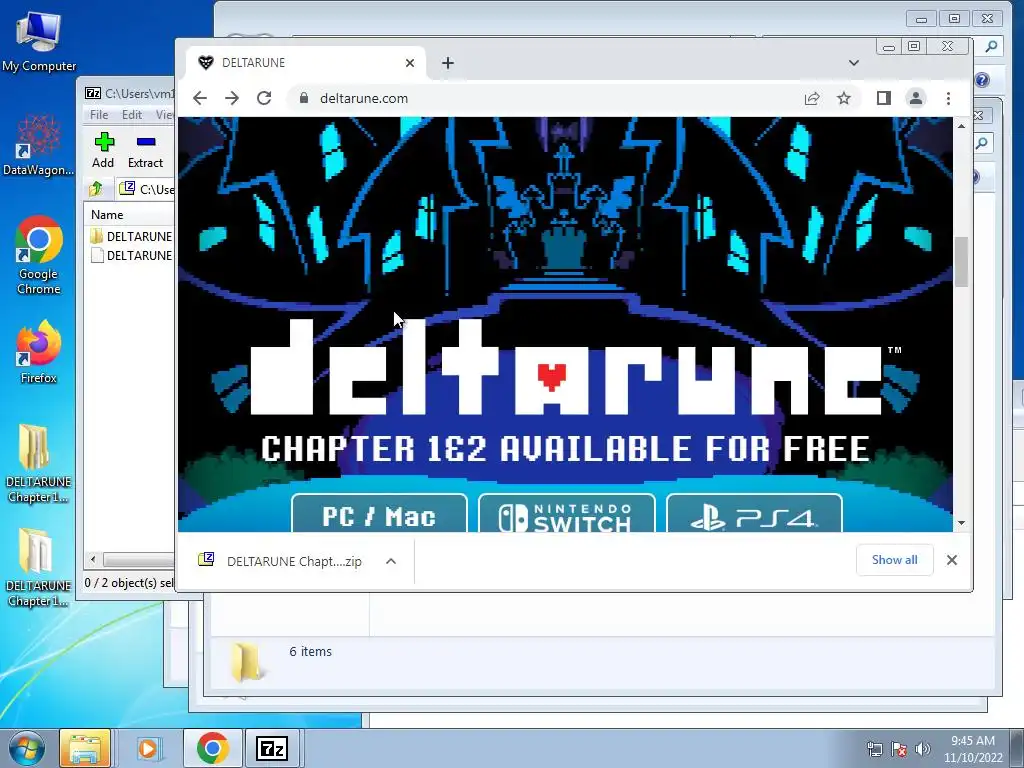Image resolution: width=1024 pixels, height=768 pixels.
Task: Expand download item options chevron
Action: (391, 561)
